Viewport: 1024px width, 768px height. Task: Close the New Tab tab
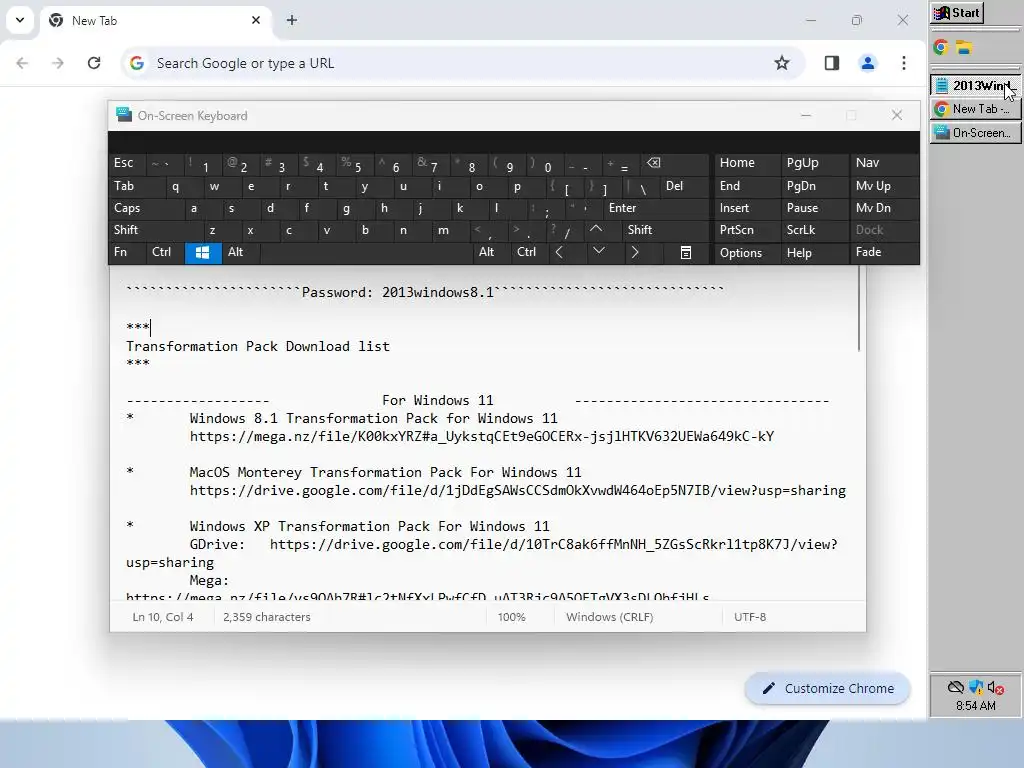click(x=256, y=20)
